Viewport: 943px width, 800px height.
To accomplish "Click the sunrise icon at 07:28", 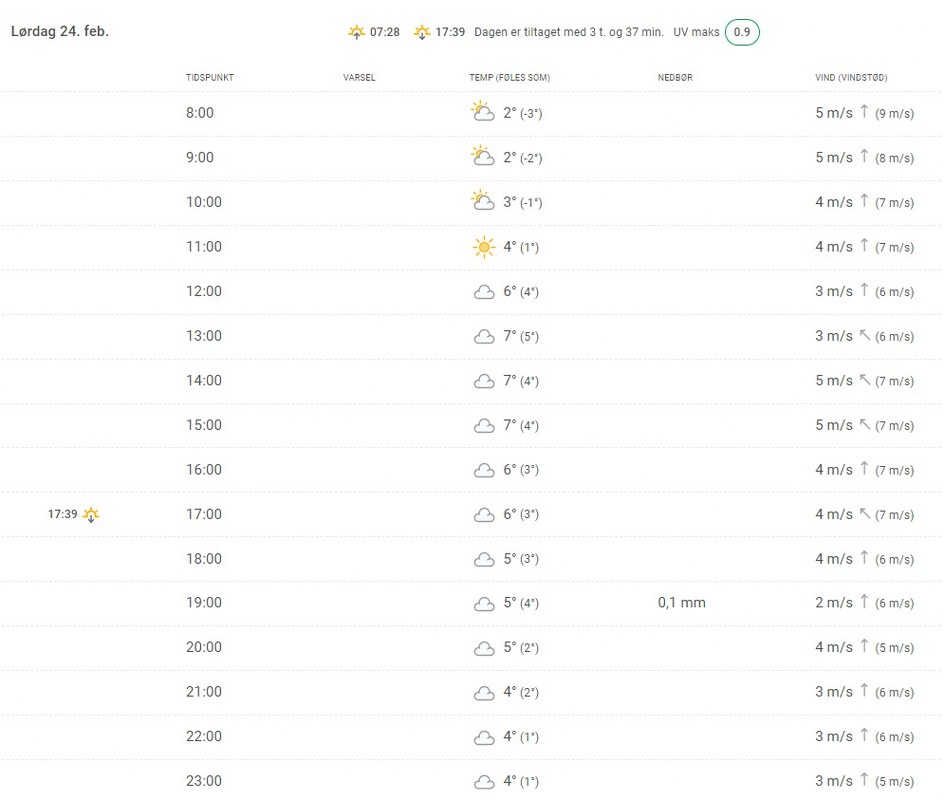I will tap(357, 32).
